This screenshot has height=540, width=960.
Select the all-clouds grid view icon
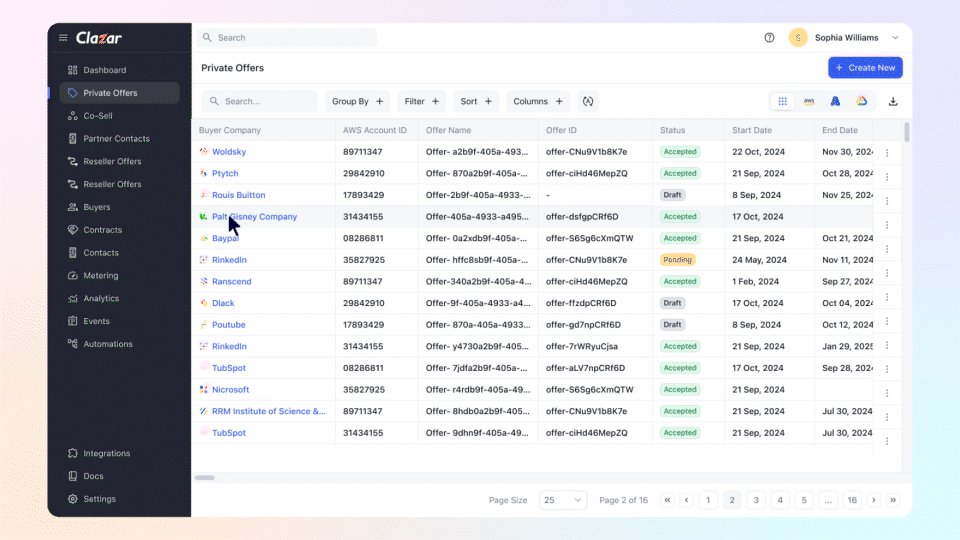782,102
